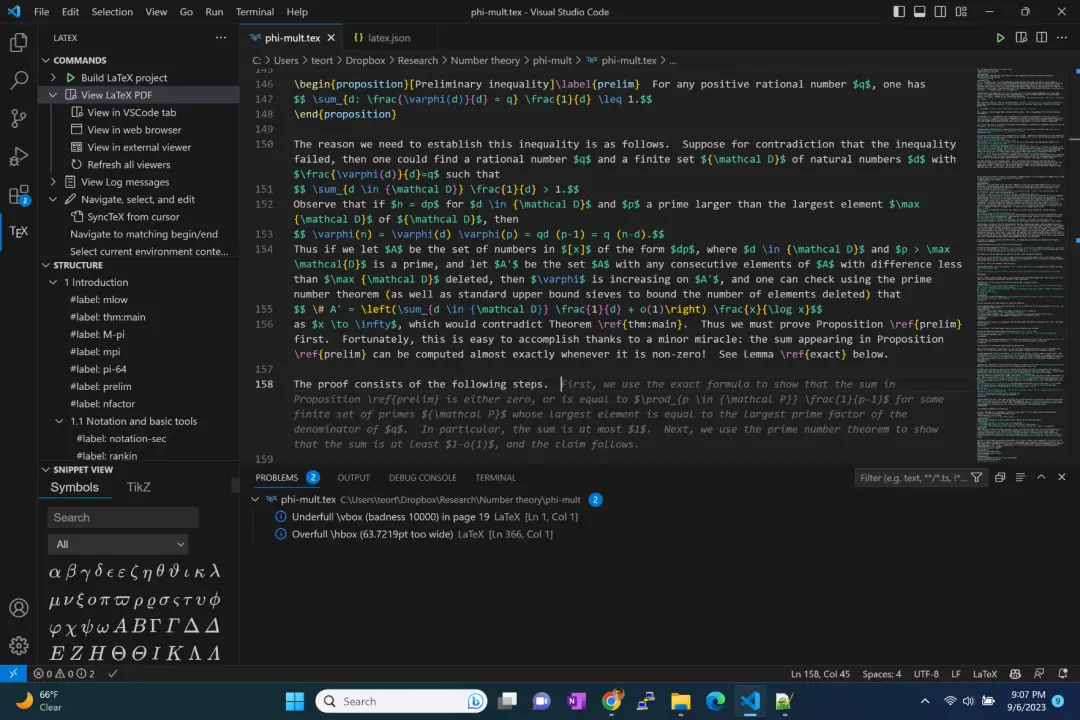Open the Selection menu

point(112,12)
